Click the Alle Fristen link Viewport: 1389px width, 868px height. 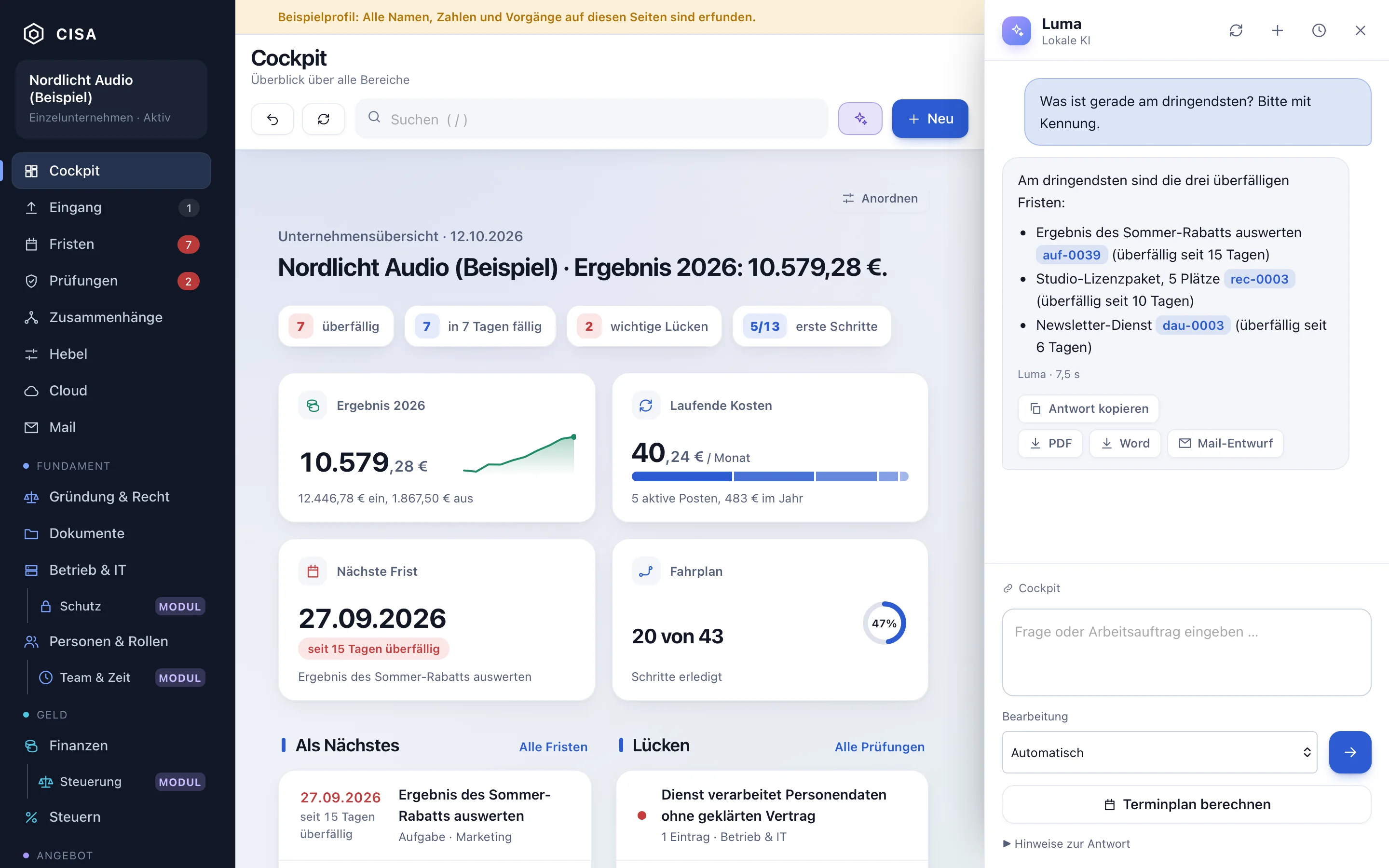tap(553, 746)
